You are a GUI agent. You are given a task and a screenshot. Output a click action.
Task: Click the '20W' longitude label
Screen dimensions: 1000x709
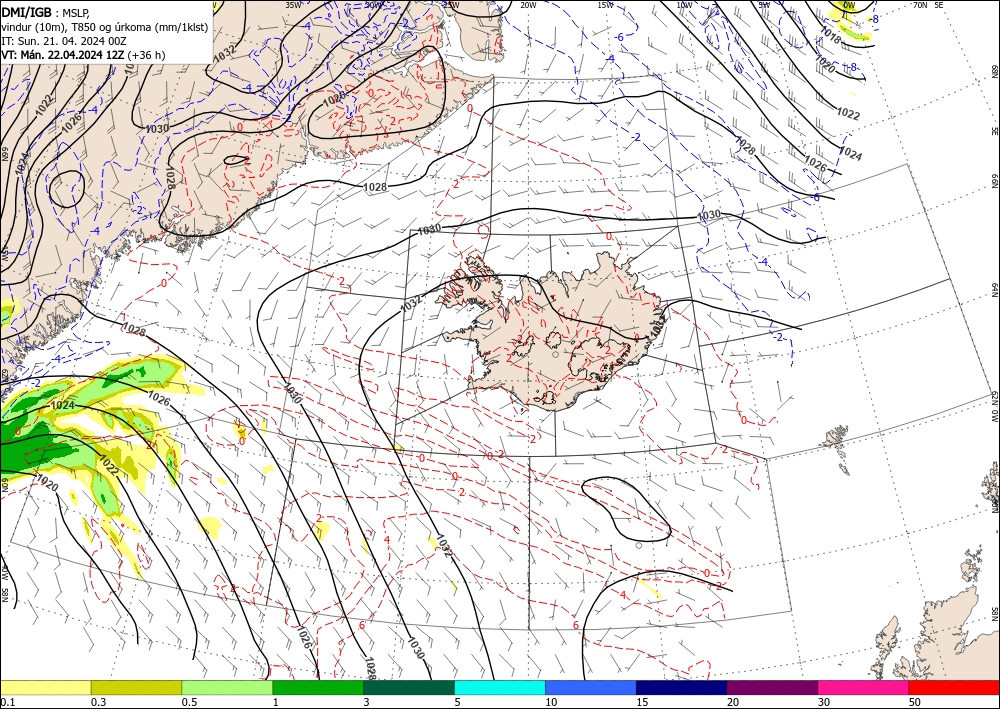[x=527, y=5]
